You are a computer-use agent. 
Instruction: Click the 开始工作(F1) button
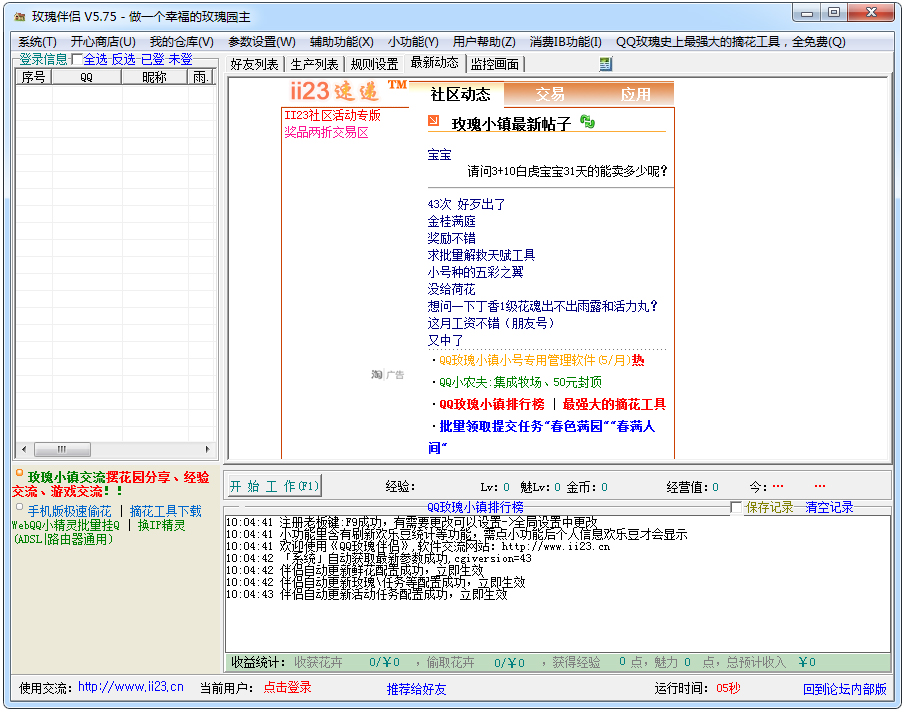[x=274, y=486]
